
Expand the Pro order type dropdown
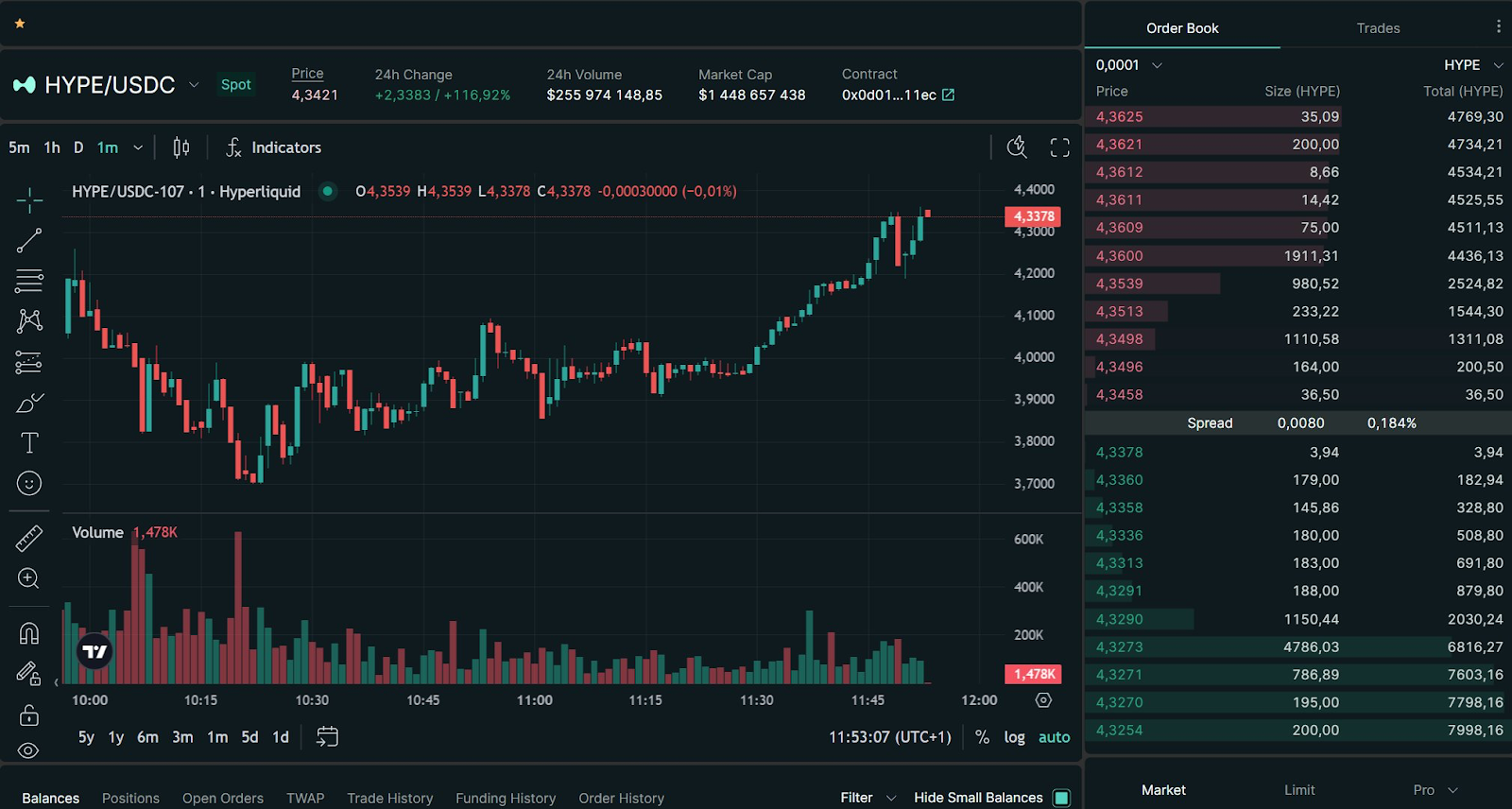[1435, 790]
